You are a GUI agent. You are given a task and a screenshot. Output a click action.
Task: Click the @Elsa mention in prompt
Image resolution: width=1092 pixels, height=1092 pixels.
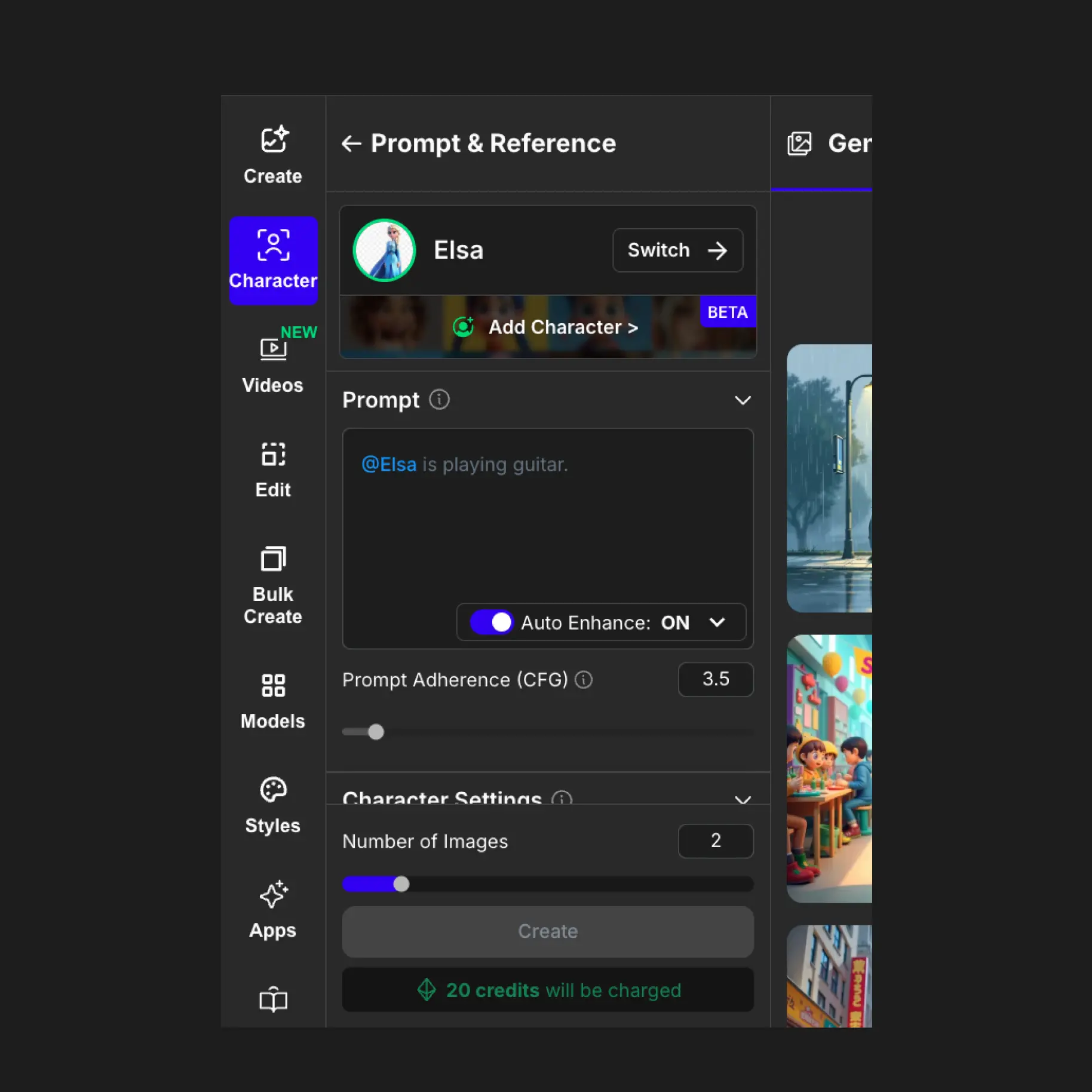point(389,464)
